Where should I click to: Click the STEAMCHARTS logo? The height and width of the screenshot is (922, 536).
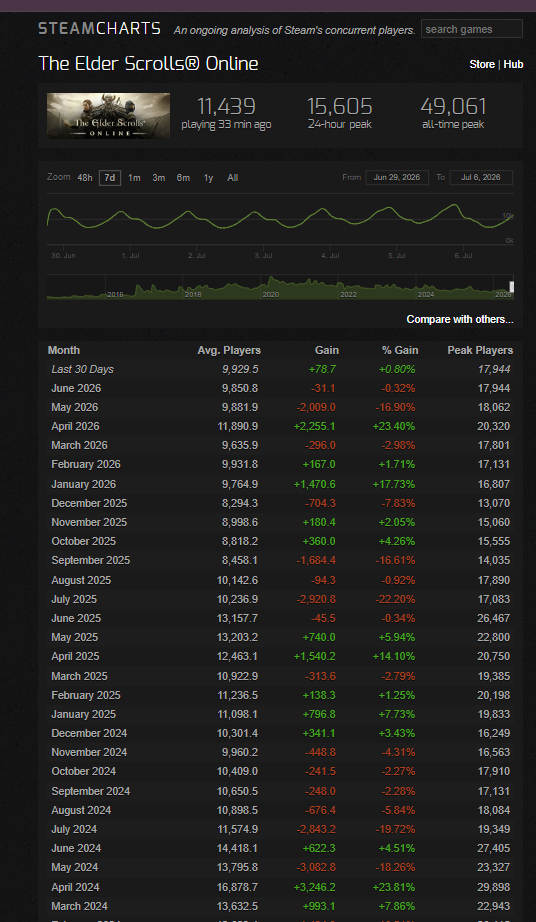pos(99,28)
